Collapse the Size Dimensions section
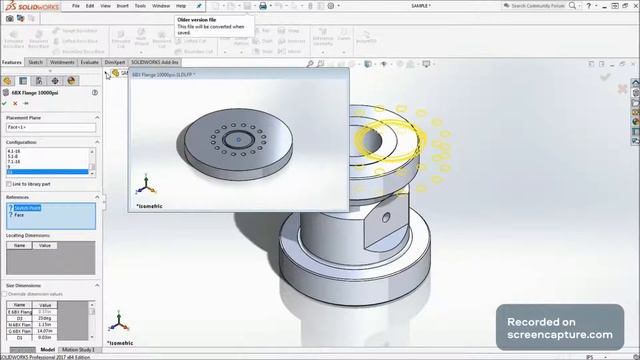The height and width of the screenshot is (360, 640). coord(97,285)
